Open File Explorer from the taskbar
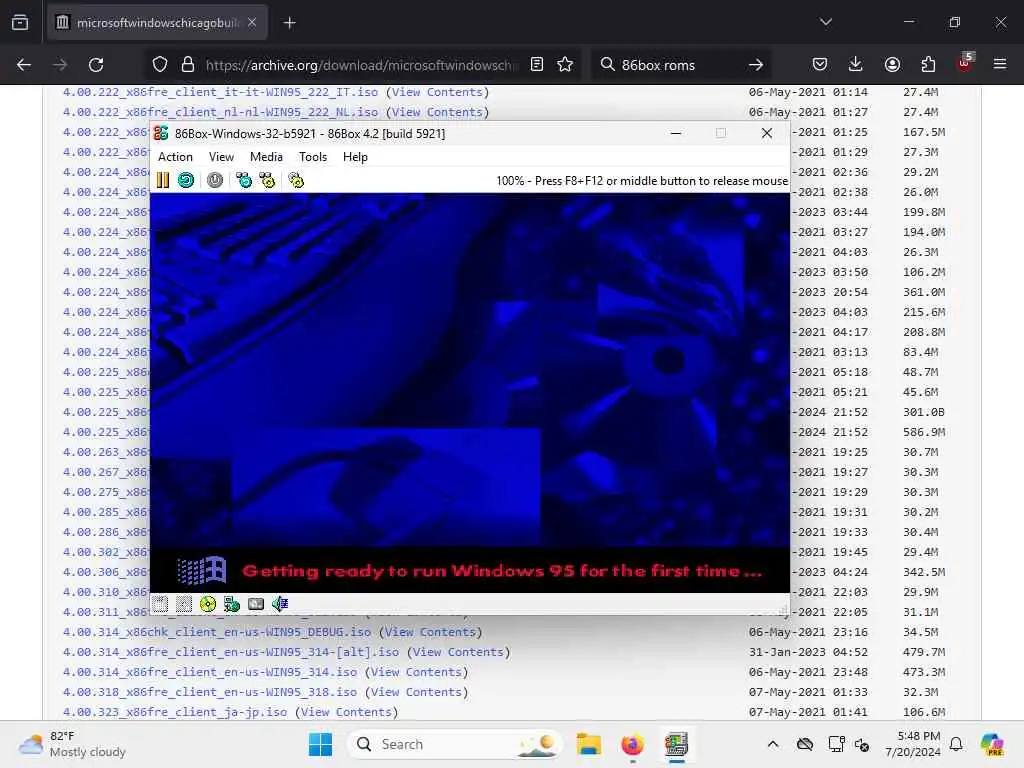Viewport: 1024px width, 768px height. pyautogui.click(x=588, y=744)
